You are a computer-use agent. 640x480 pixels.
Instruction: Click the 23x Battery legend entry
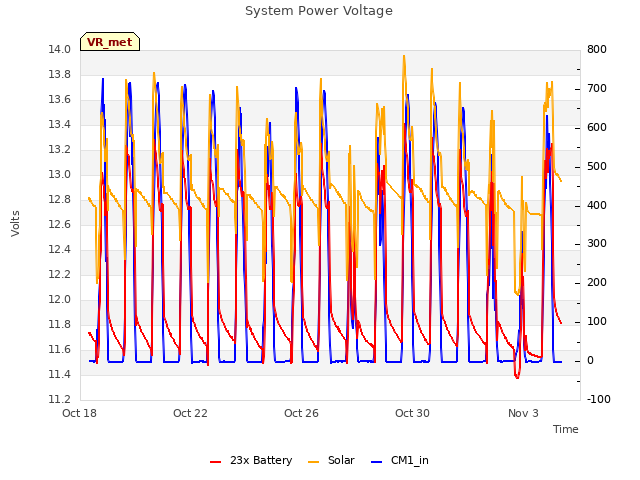pyautogui.click(x=251, y=460)
